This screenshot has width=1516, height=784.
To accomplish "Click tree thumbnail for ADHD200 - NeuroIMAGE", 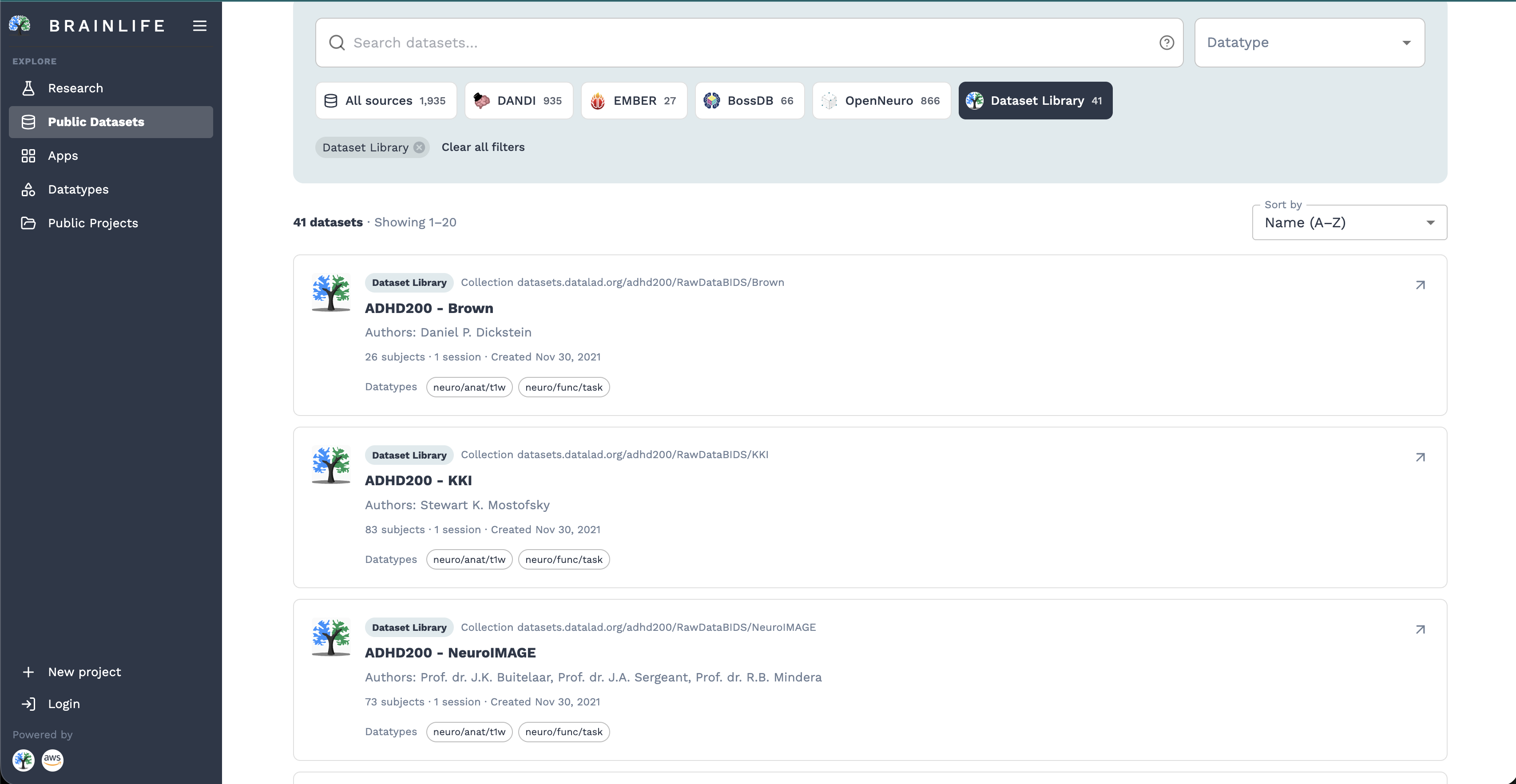I will pos(331,637).
